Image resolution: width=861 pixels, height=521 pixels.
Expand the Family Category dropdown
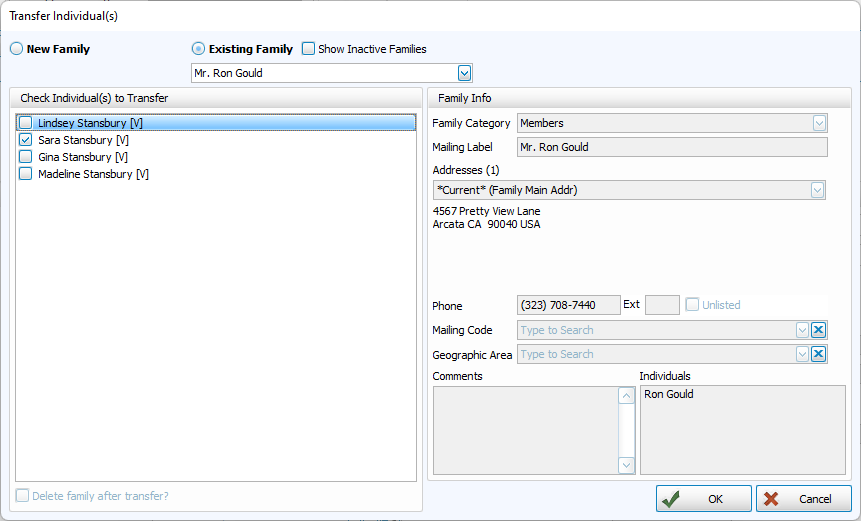click(819, 123)
